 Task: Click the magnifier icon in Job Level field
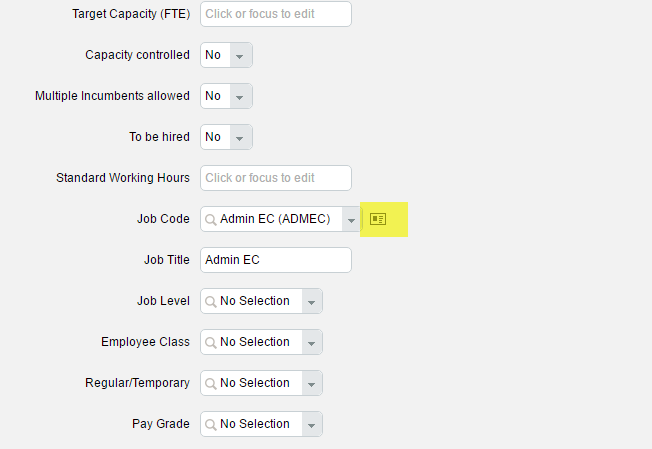(211, 301)
